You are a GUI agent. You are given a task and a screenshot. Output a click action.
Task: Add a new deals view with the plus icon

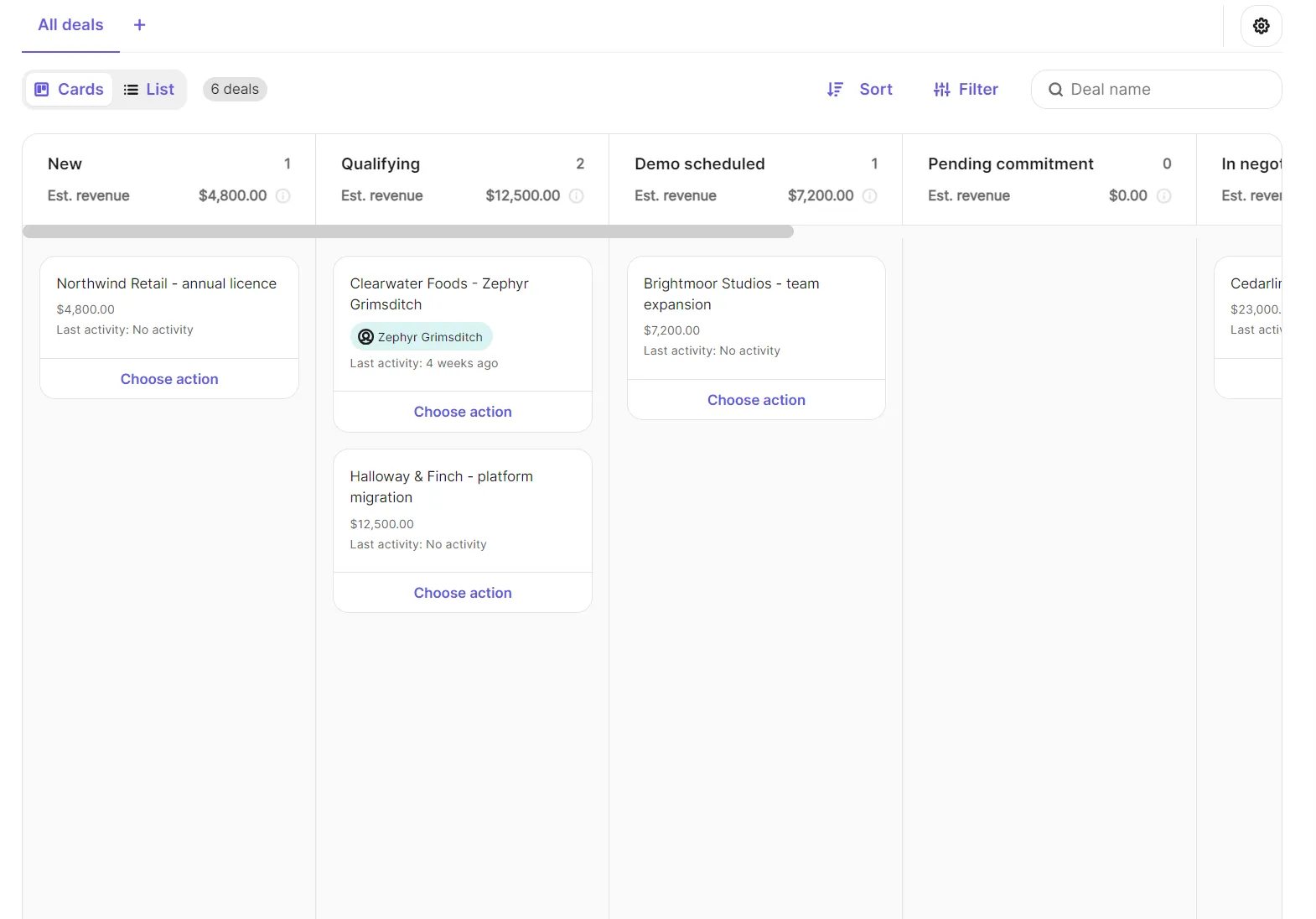tap(140, 25)
